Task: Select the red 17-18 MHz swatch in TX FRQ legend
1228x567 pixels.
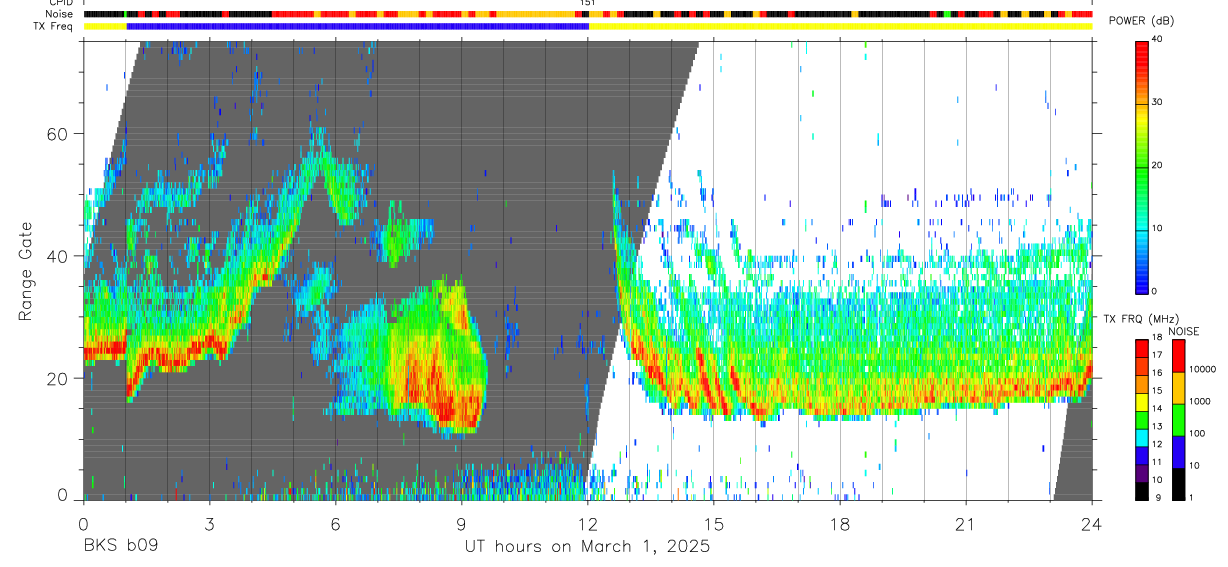Action: pyautogui.click(x=1142, y=349)
